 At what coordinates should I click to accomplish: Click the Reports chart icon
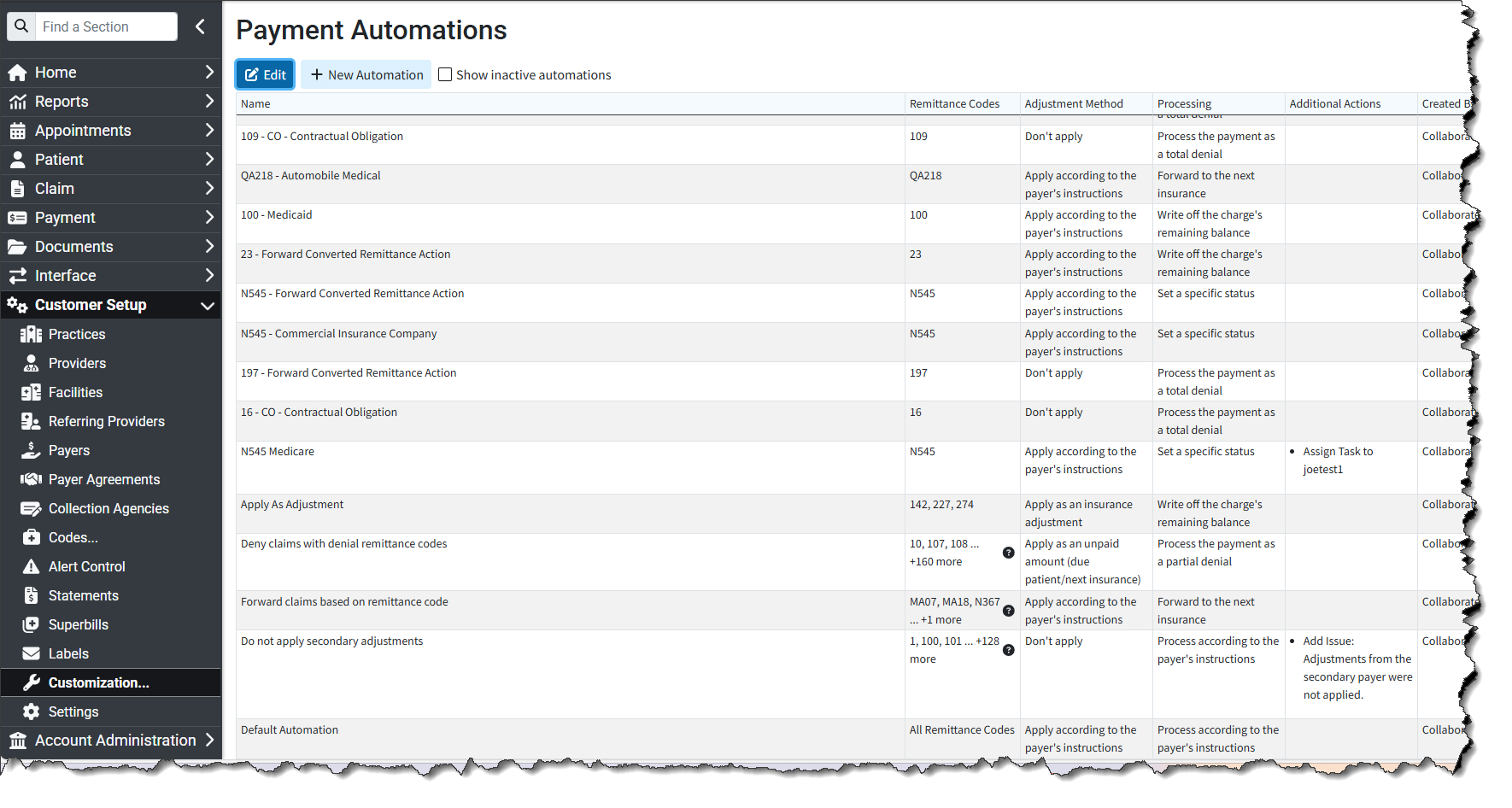[x=17, y=102]
